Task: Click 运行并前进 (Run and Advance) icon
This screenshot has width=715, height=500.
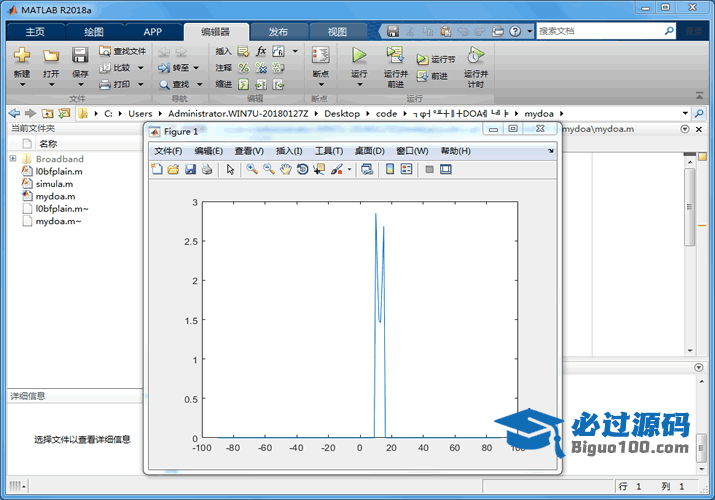Action: [395, 55]
